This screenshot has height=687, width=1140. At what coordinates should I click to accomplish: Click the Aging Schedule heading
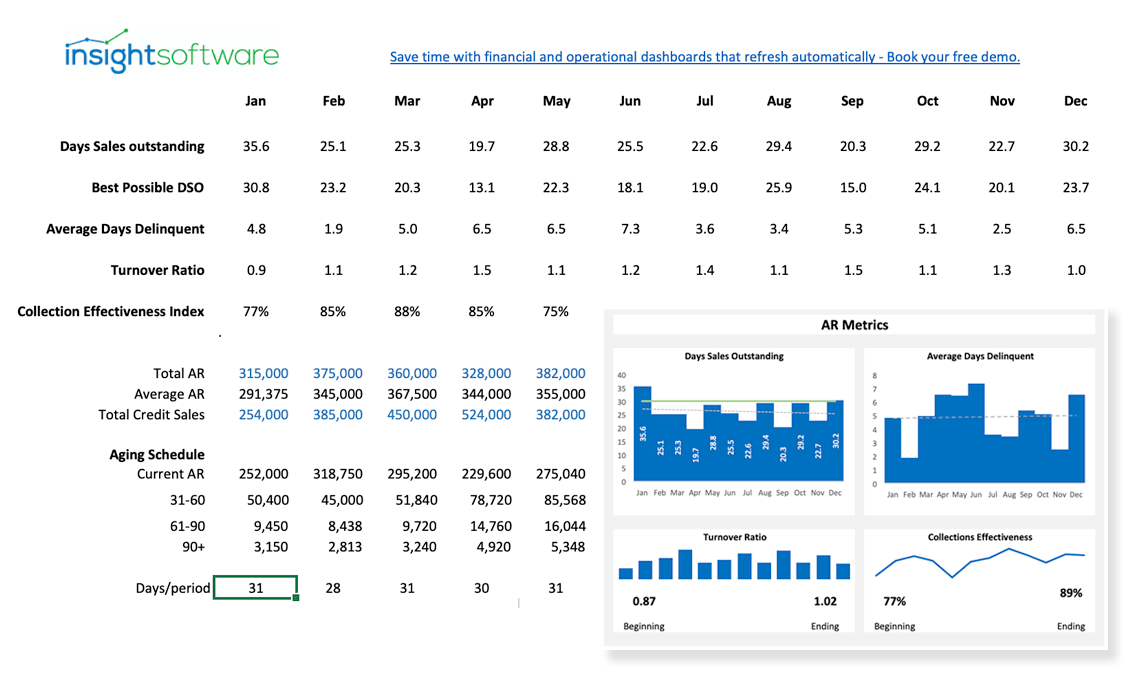(156, 454)
